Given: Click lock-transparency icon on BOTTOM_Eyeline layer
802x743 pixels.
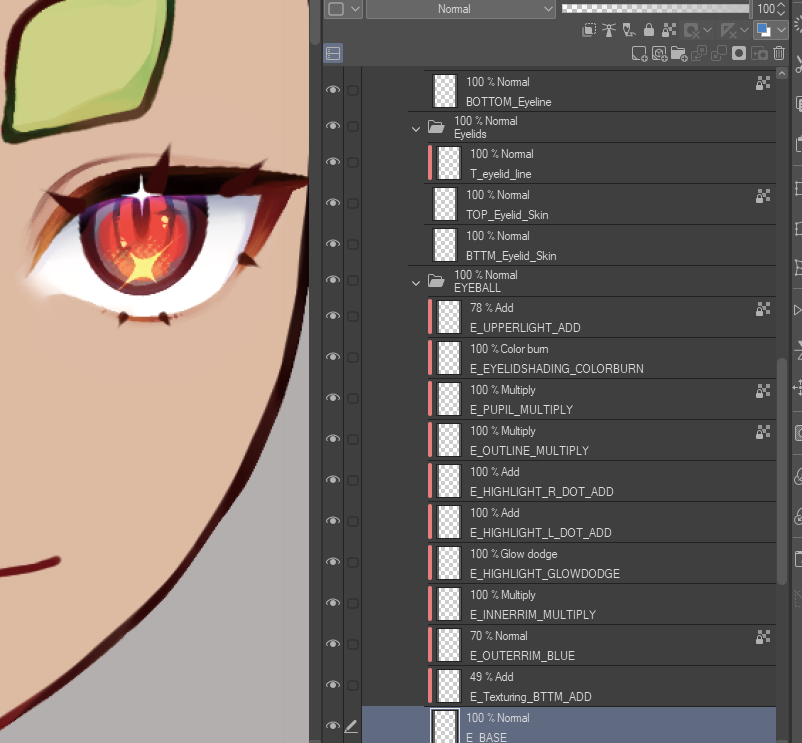Looking at the screenshot, I should [763, 83].
